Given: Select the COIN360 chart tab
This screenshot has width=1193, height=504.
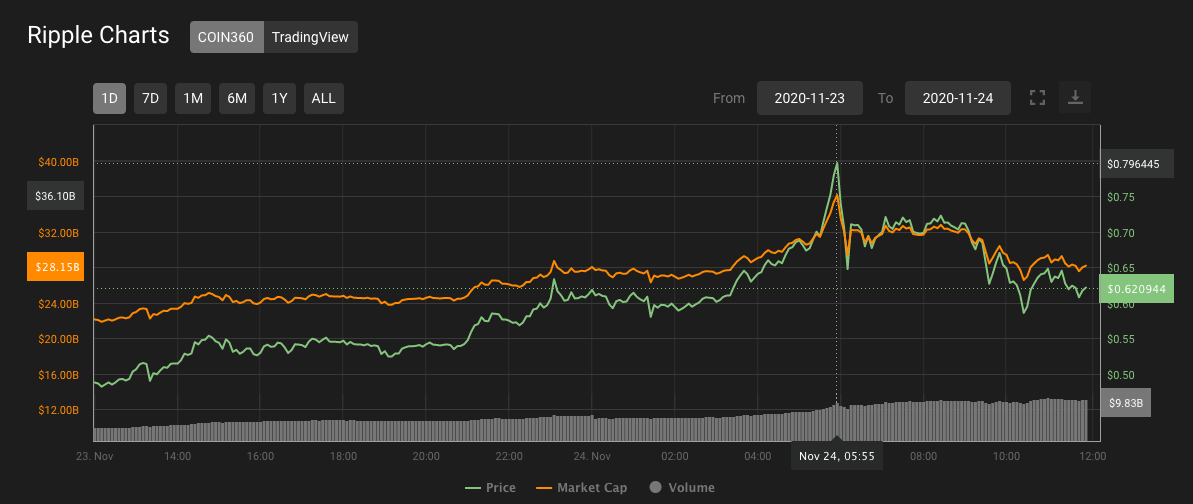Looking at the screenshot, I should pos(227,37).
